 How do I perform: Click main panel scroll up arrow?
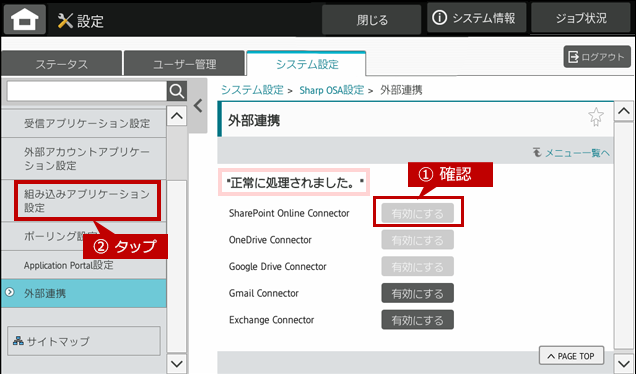pyautogui.click(x=624, y=111)
